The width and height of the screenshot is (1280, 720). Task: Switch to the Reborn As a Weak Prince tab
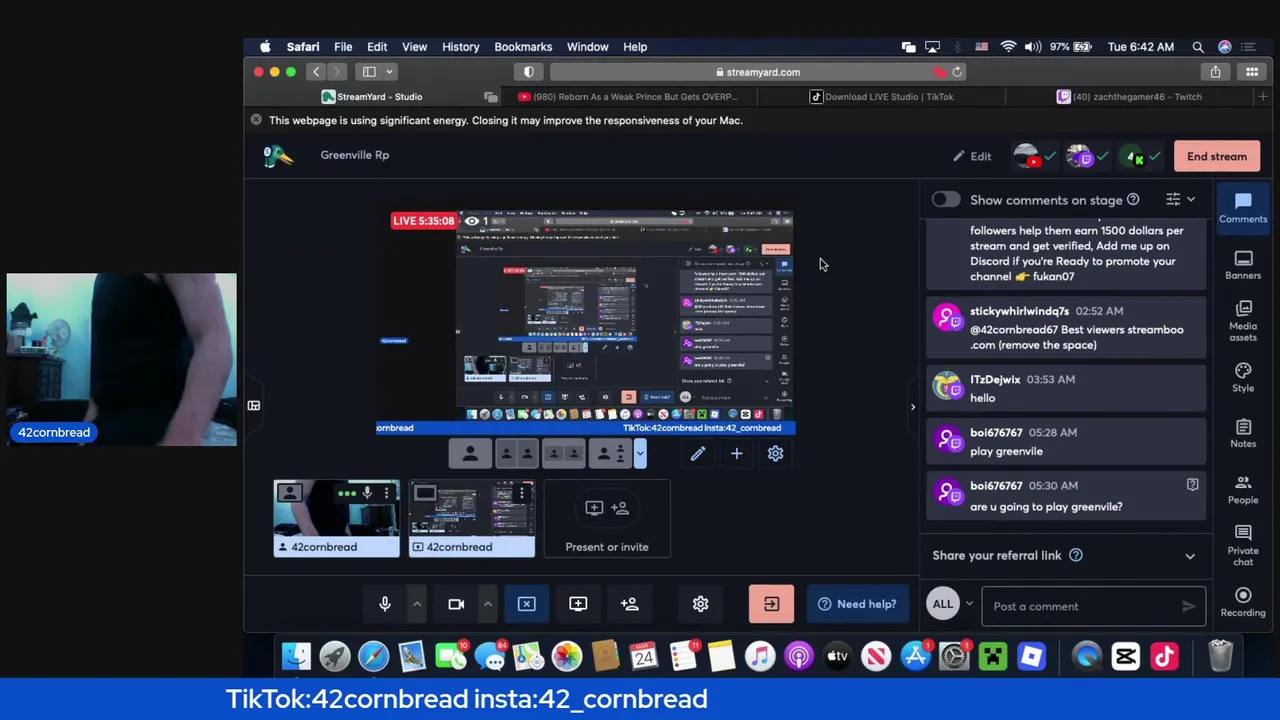pyautogui.click(x=627, y=97)
